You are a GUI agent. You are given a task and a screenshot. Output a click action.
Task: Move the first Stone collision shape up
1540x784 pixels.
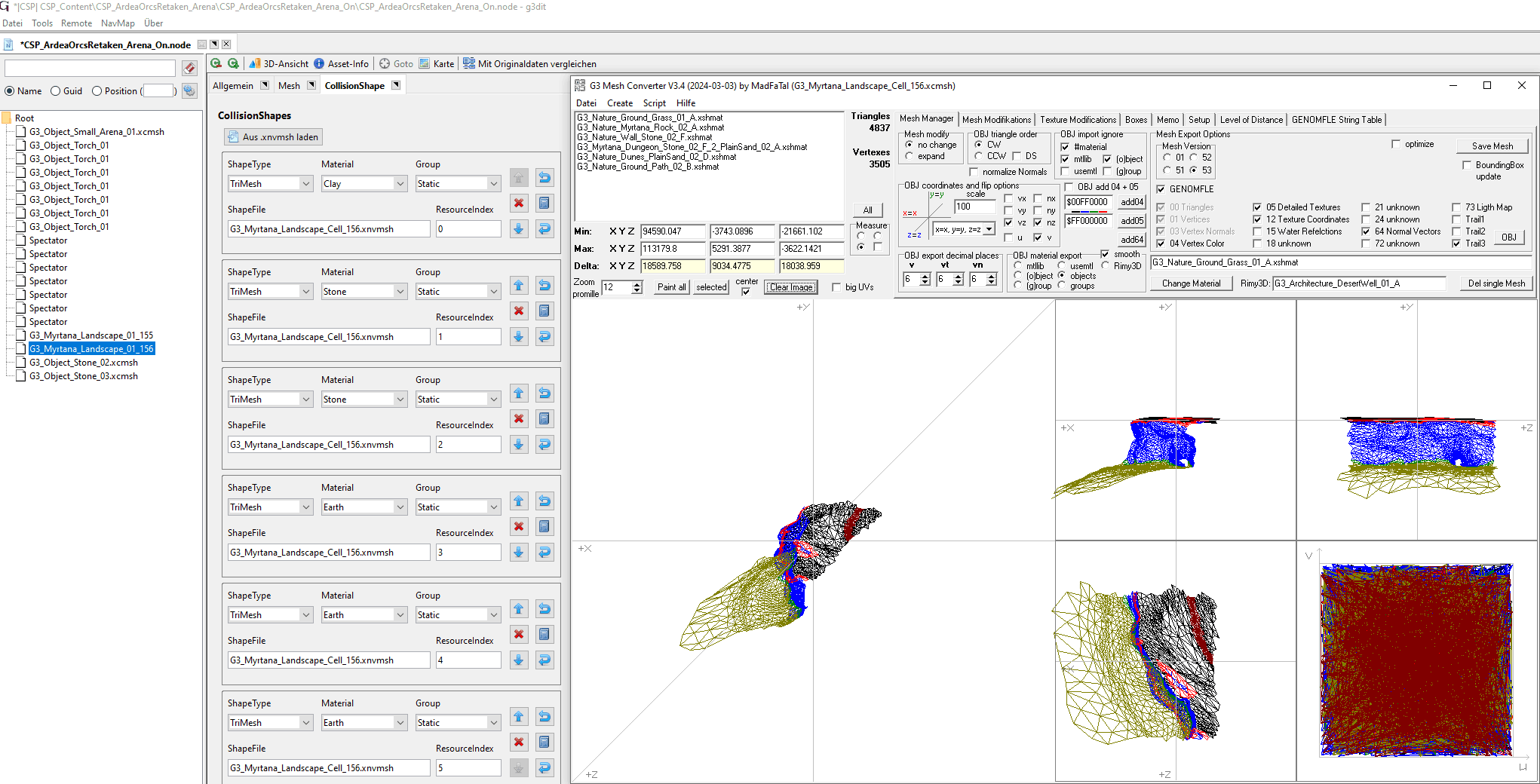(x=519, y=286)
